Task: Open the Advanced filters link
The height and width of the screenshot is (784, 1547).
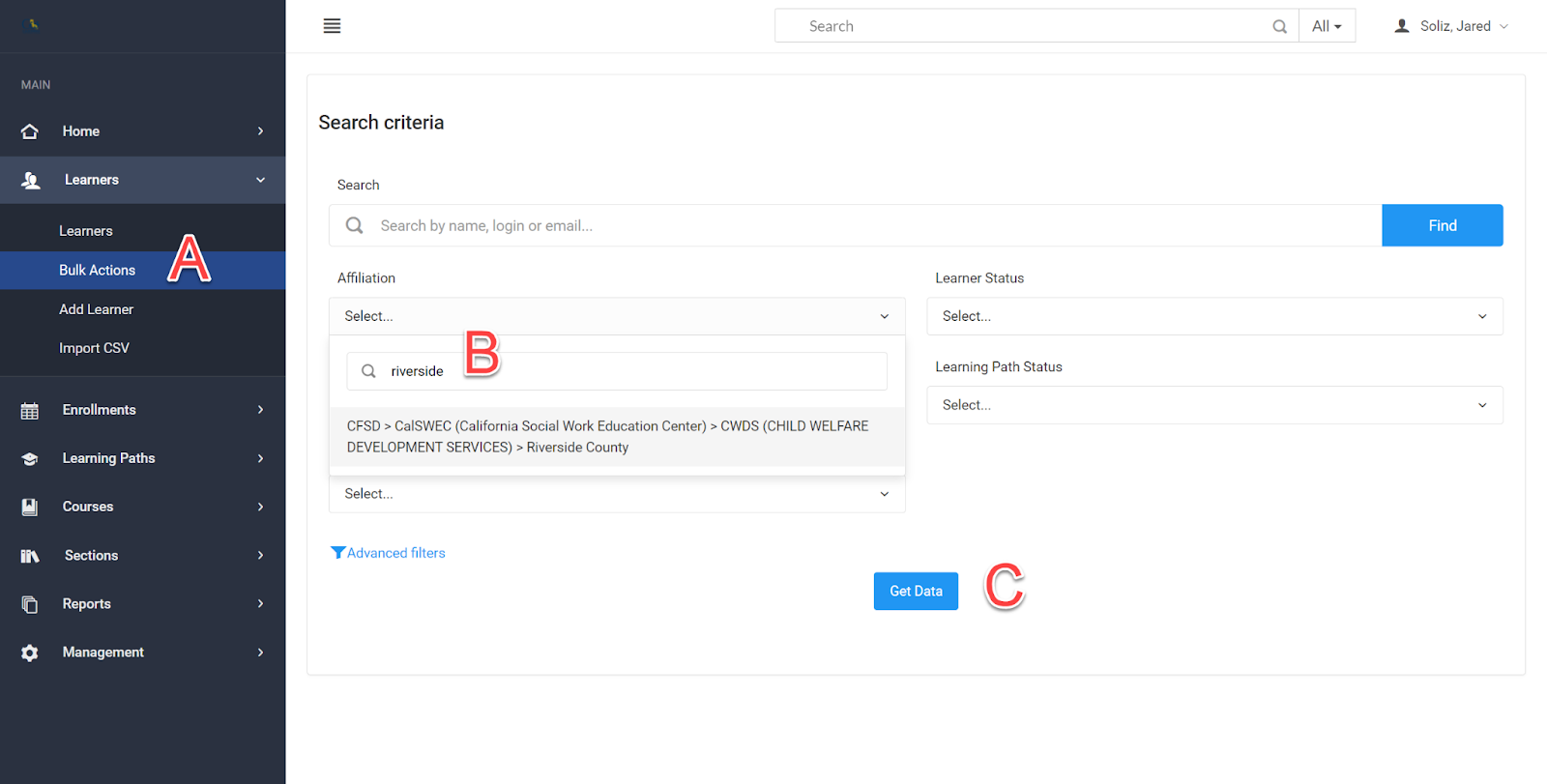Action: click(x=388, y=553)
